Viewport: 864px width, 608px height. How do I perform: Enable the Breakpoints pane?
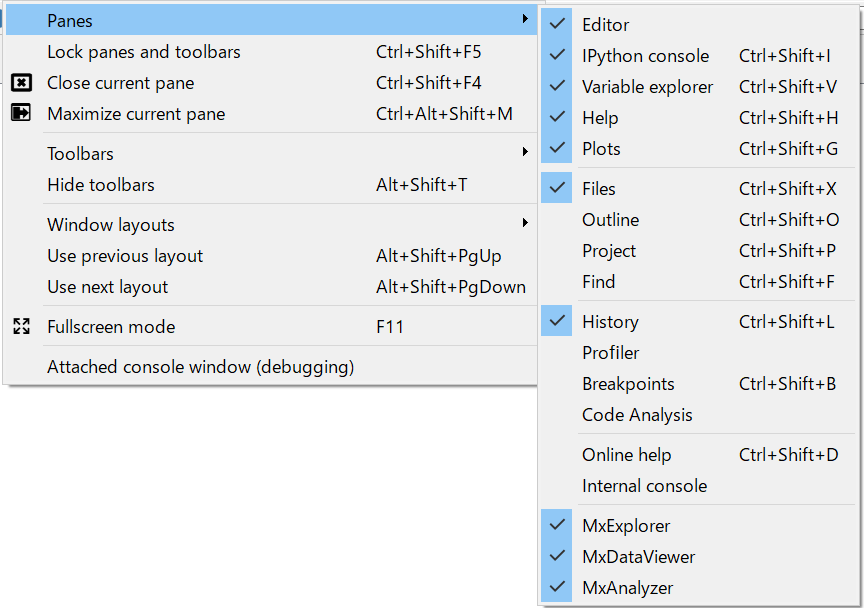628,384
